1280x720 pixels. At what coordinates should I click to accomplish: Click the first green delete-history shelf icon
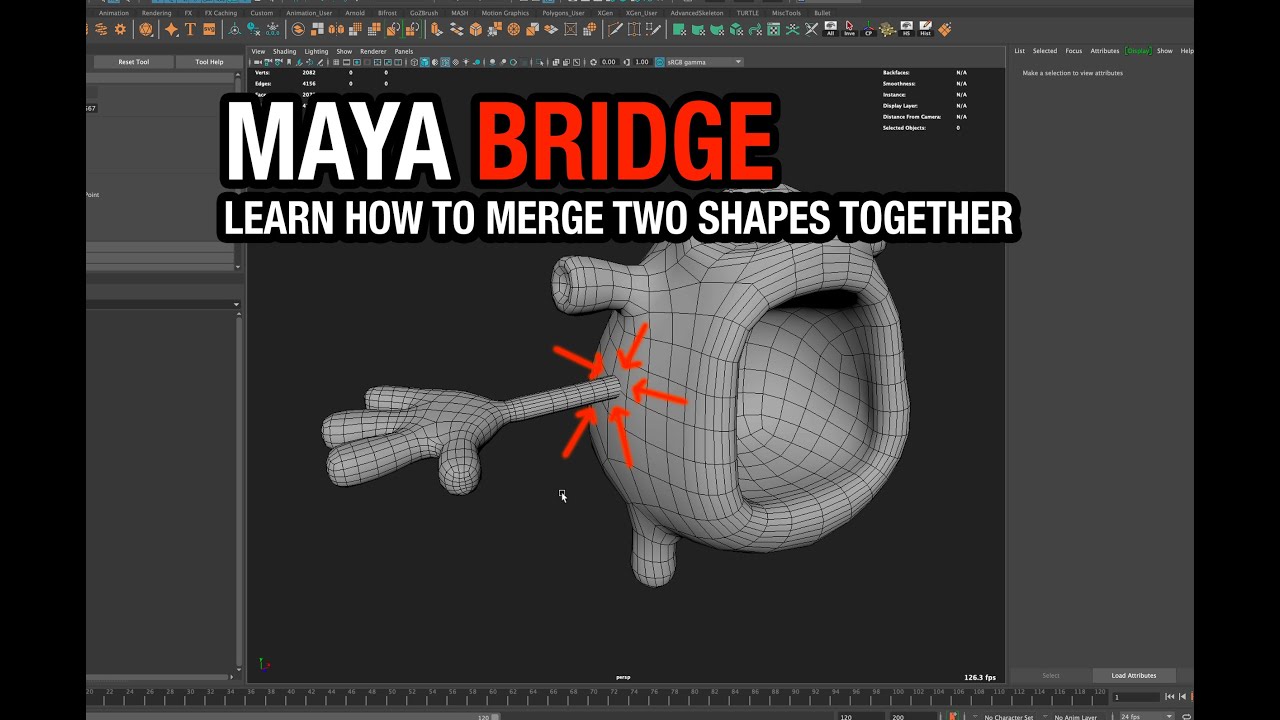679,29
